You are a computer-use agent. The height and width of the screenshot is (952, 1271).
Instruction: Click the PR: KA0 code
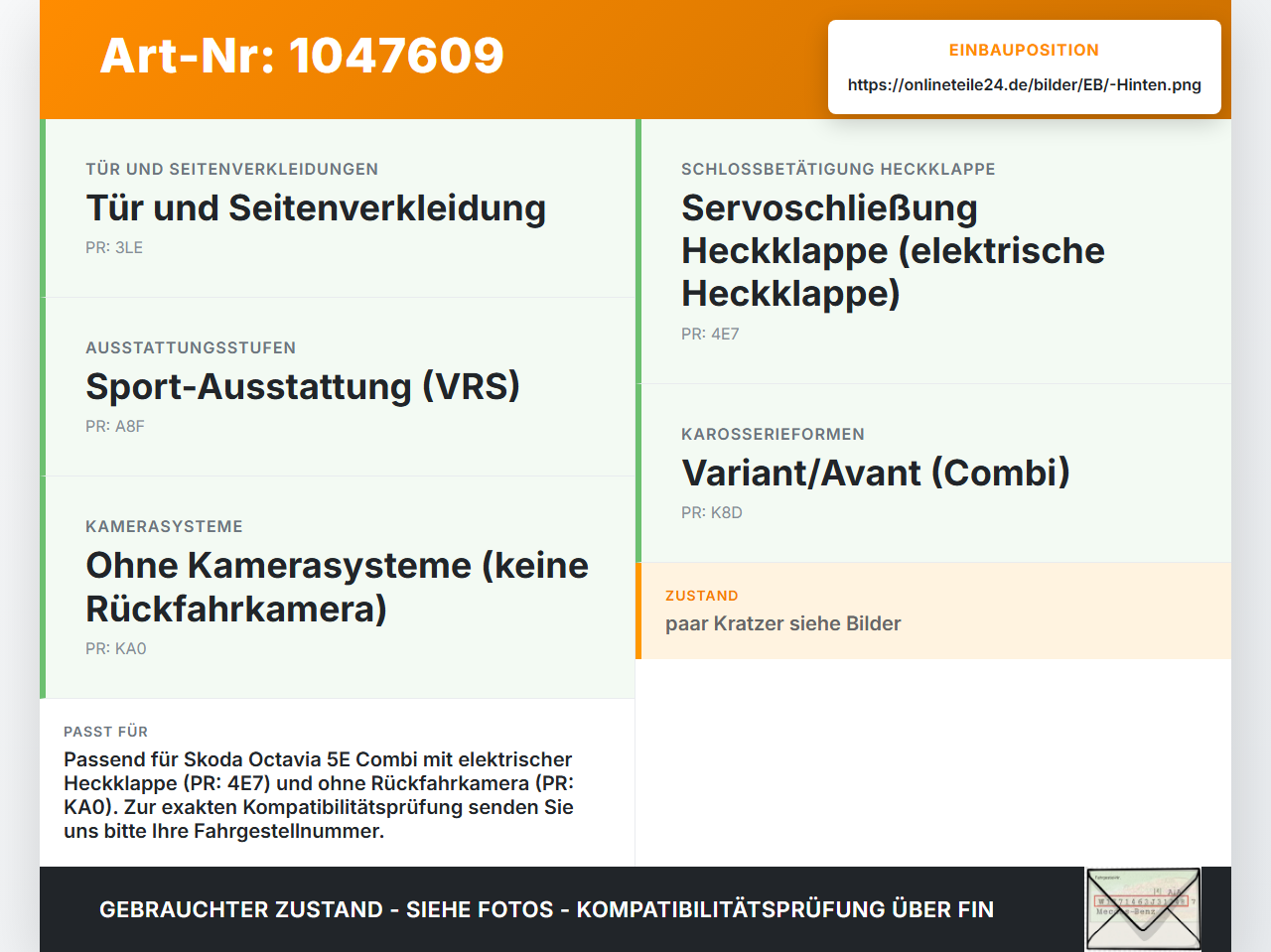116,649
